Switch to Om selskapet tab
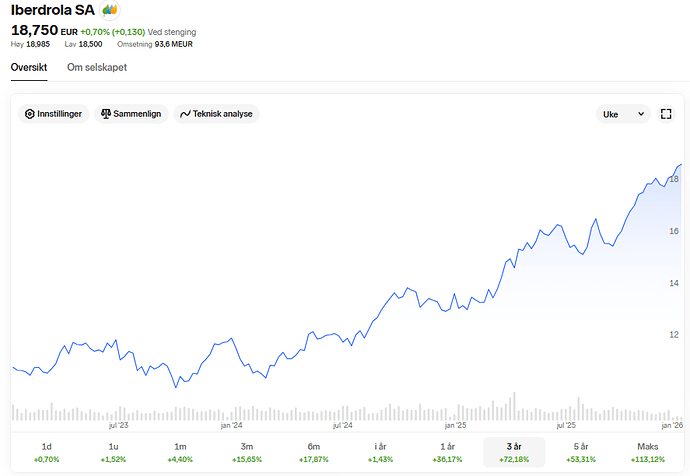This screenshot has width=690, height=476. [x=97, y=67]
